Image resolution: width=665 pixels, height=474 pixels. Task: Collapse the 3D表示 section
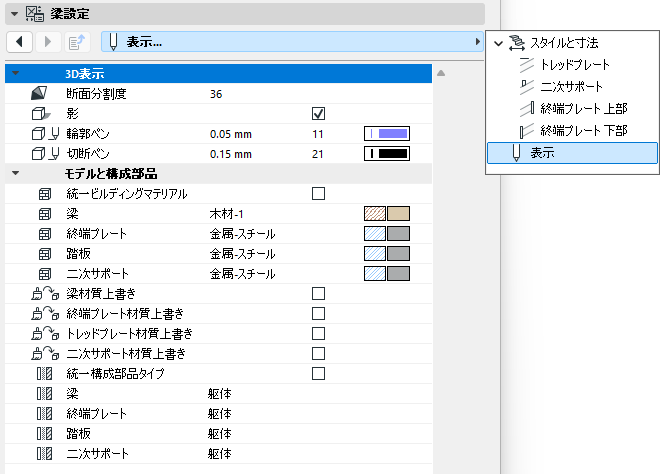pos(16,73)
